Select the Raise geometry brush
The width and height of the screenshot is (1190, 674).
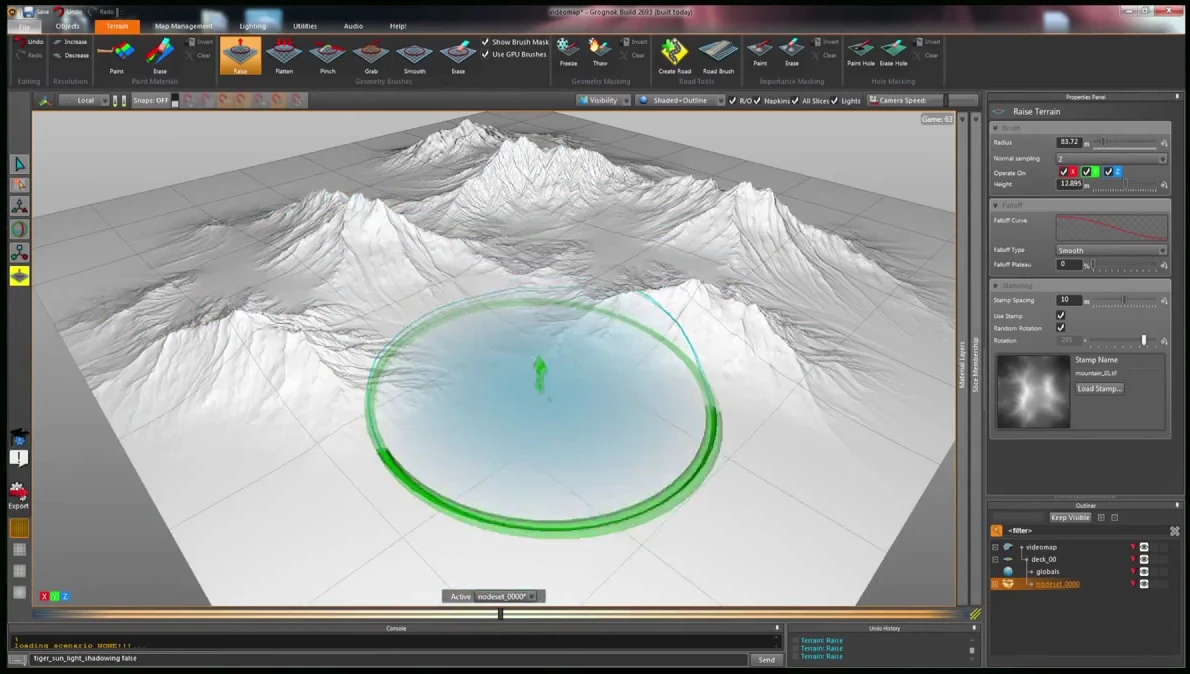pos(241,55)
